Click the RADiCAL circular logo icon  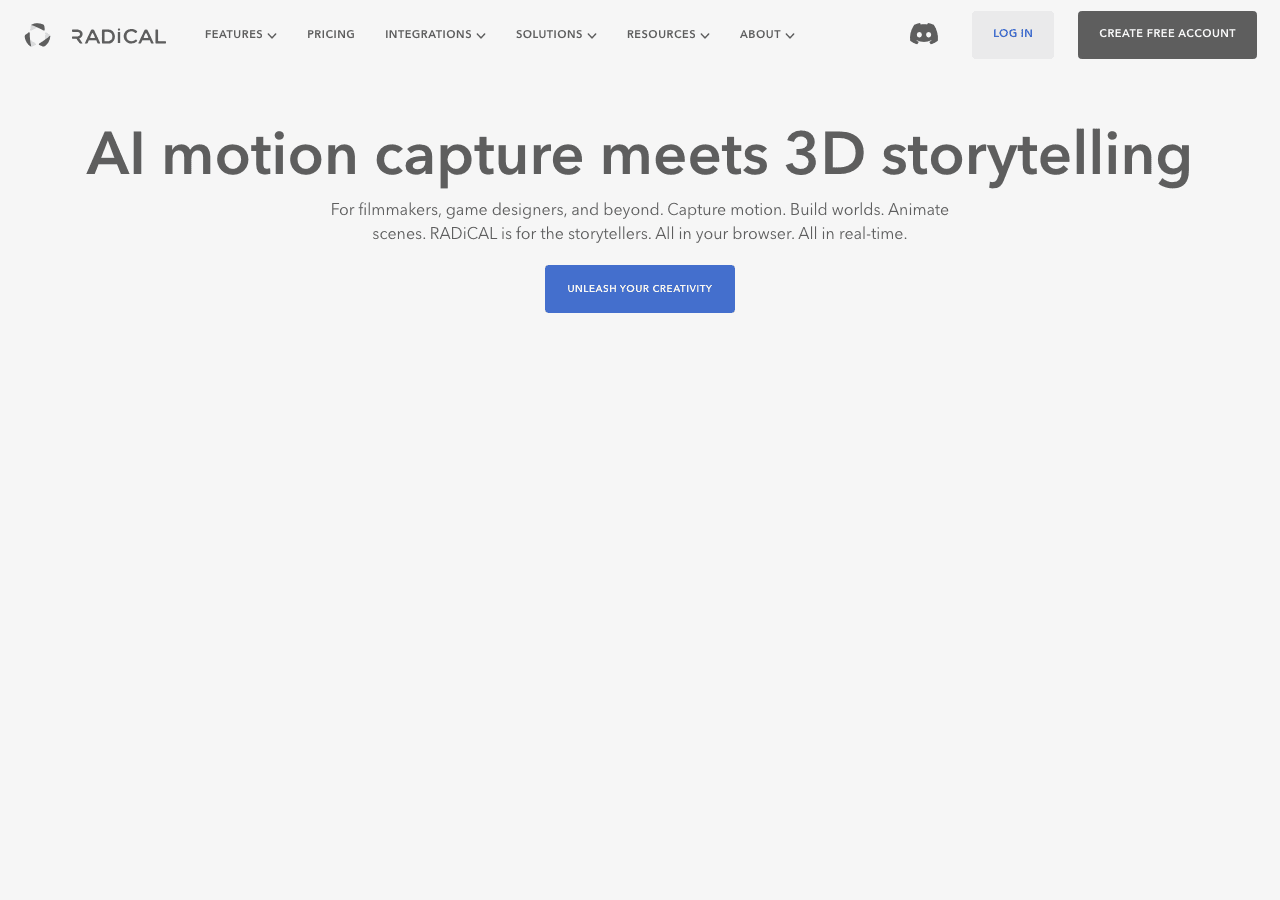click(38, 35)
